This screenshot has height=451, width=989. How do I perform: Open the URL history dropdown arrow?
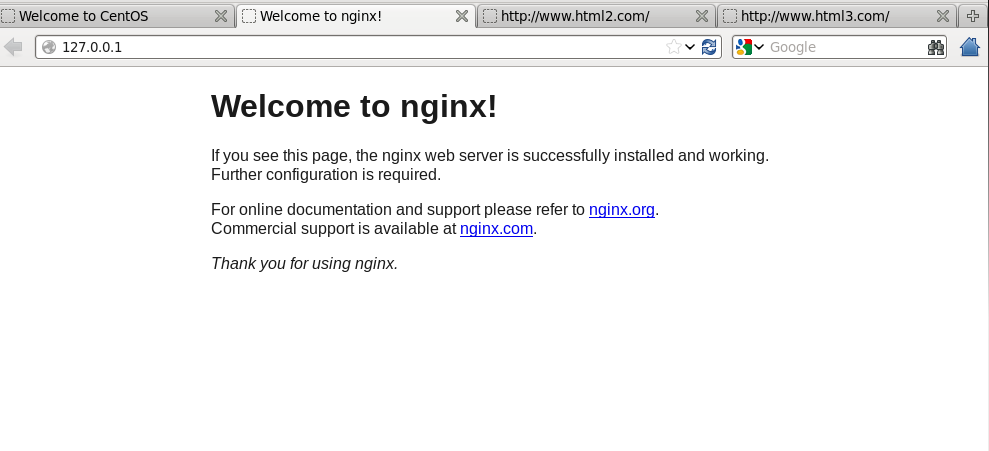pyautogui.click(x=690, y=47)
